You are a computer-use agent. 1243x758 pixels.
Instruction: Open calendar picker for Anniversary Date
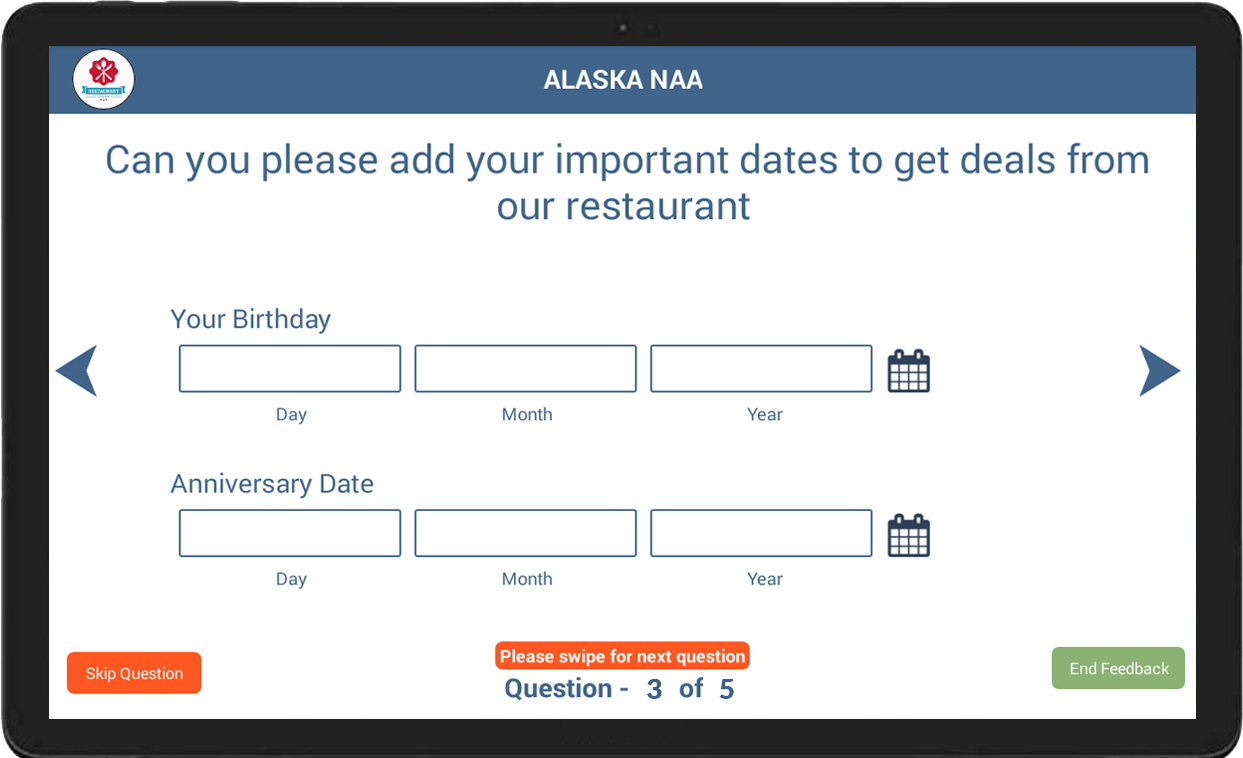[908, 535]
